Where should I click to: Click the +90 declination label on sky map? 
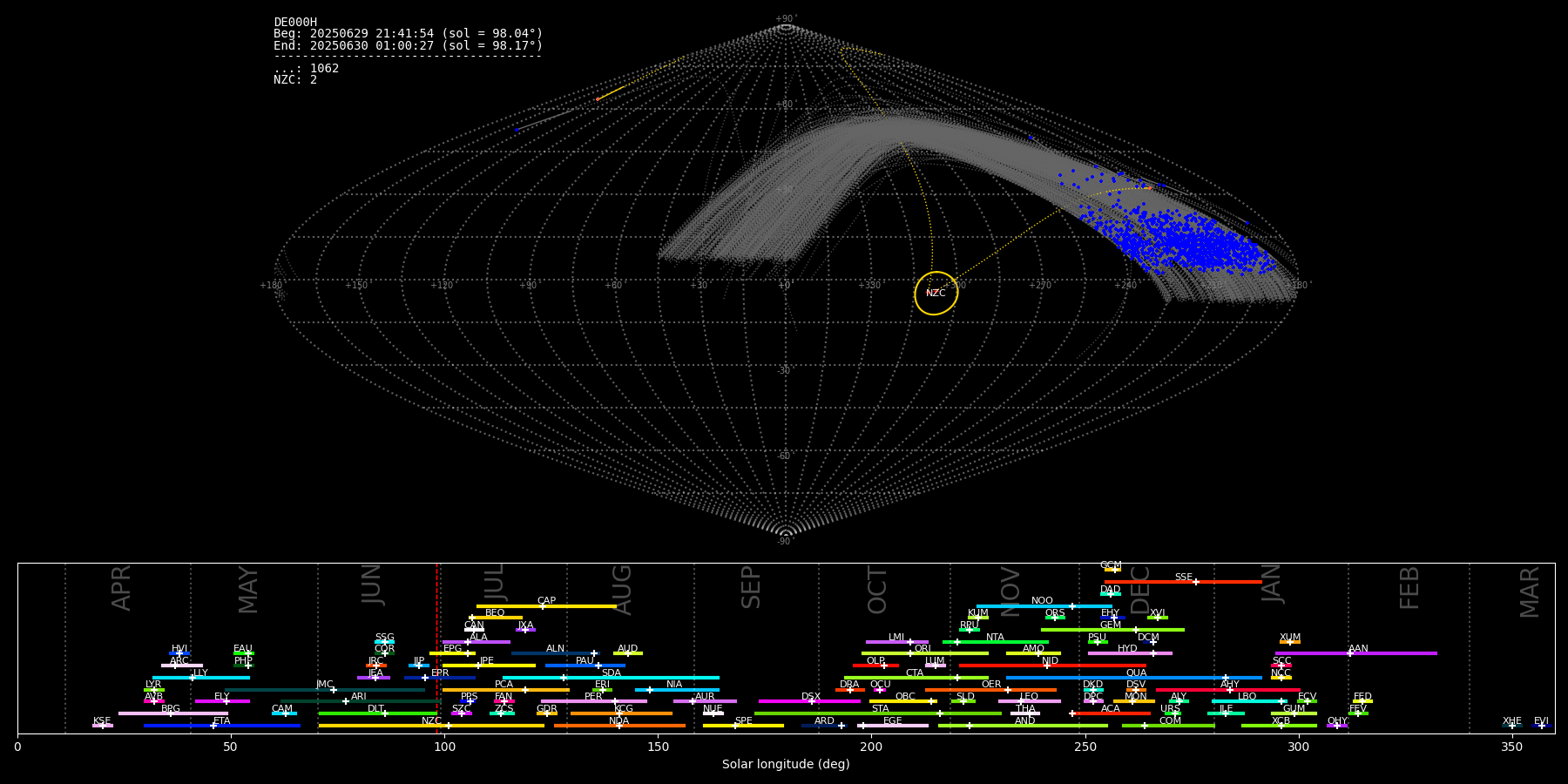pos(786,18)
